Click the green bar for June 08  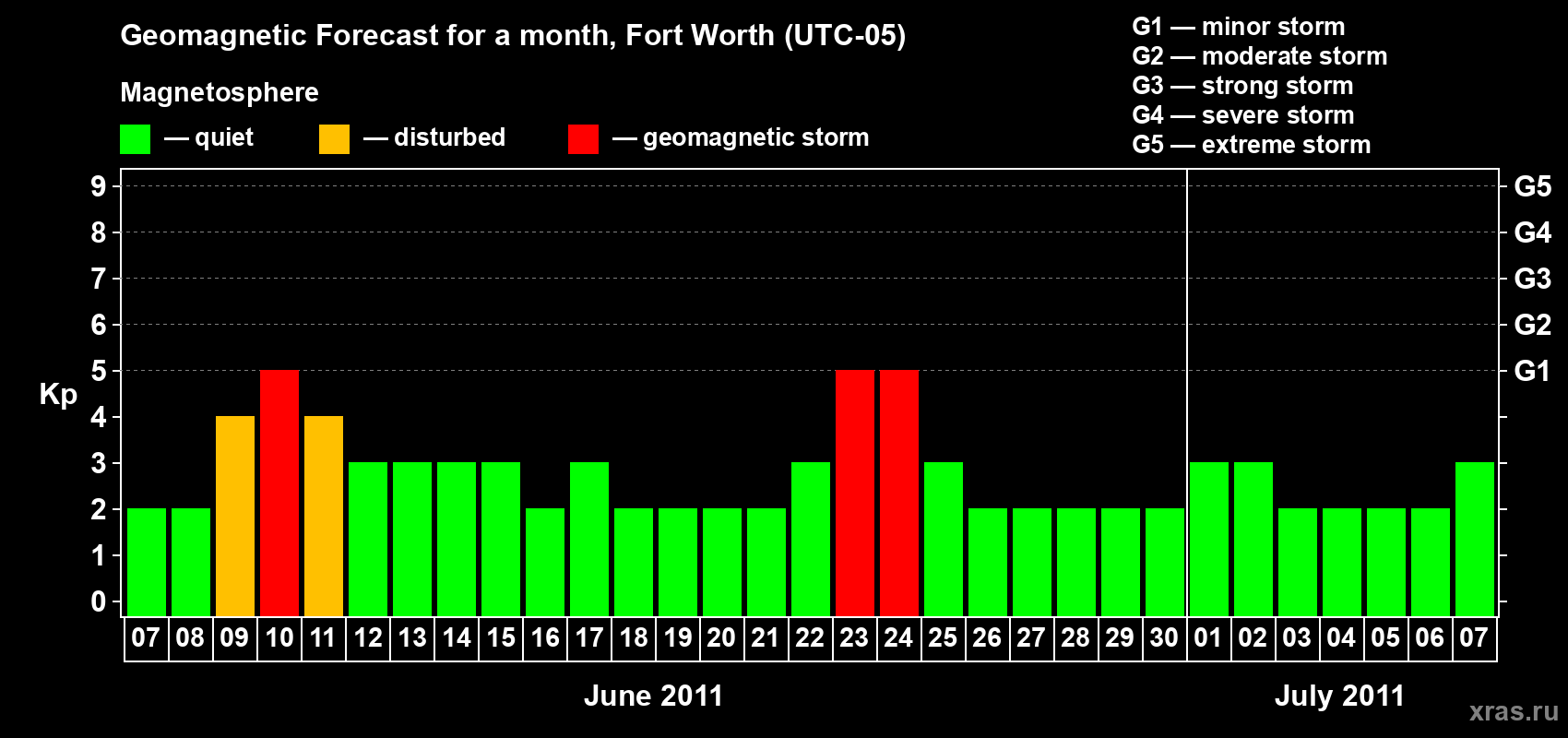[191, 563]
